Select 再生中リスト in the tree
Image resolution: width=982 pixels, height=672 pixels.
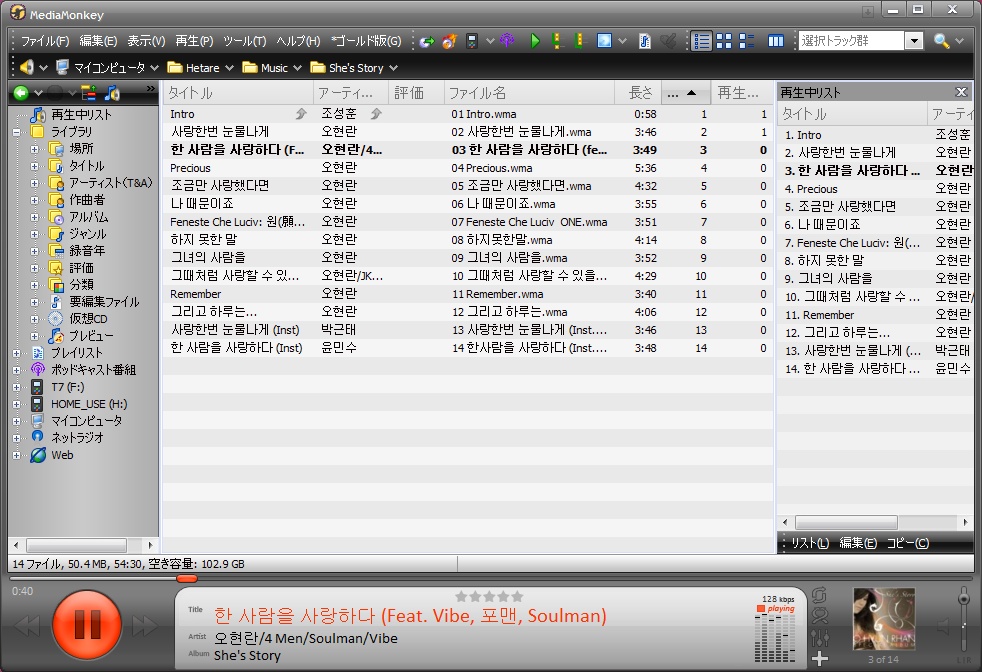tap(81, 115)
